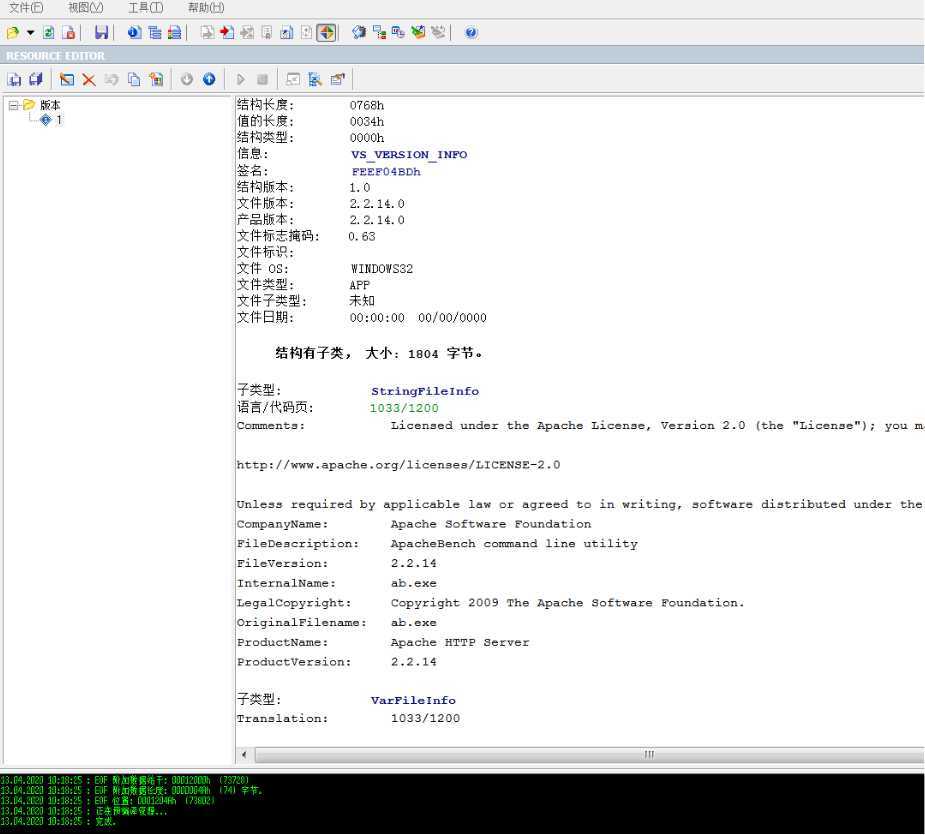Click the first EOF log line
The width and height of the screenshot is (925, 835).
pos(124,780)
